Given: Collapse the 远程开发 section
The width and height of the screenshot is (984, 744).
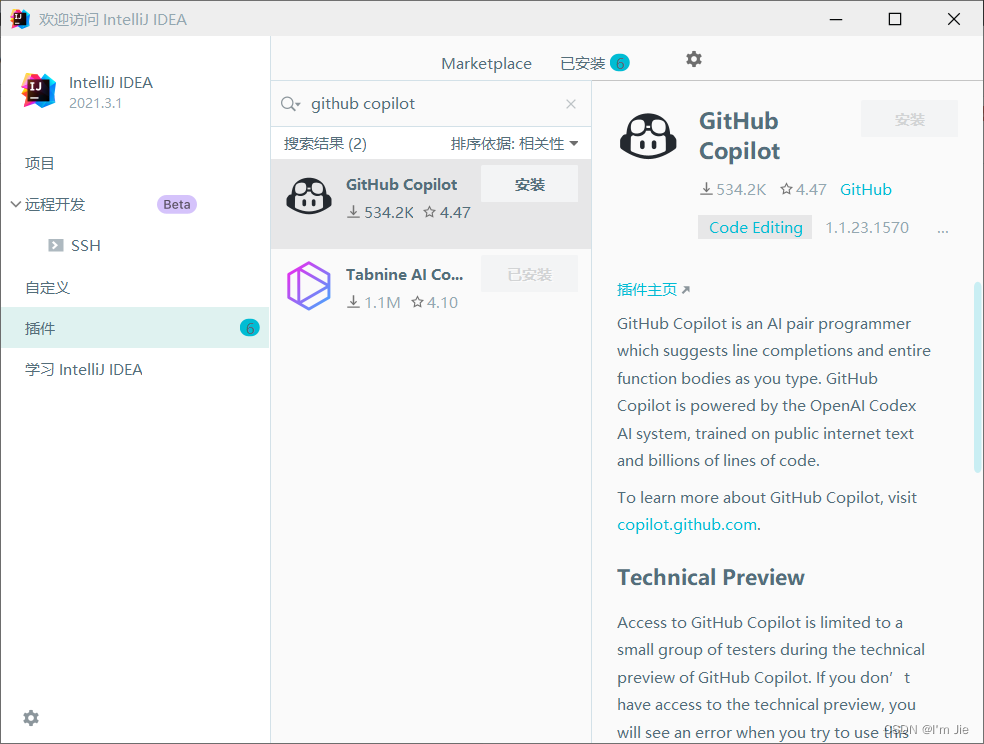Looking at the screenshot, I should [x=14, y=204].
